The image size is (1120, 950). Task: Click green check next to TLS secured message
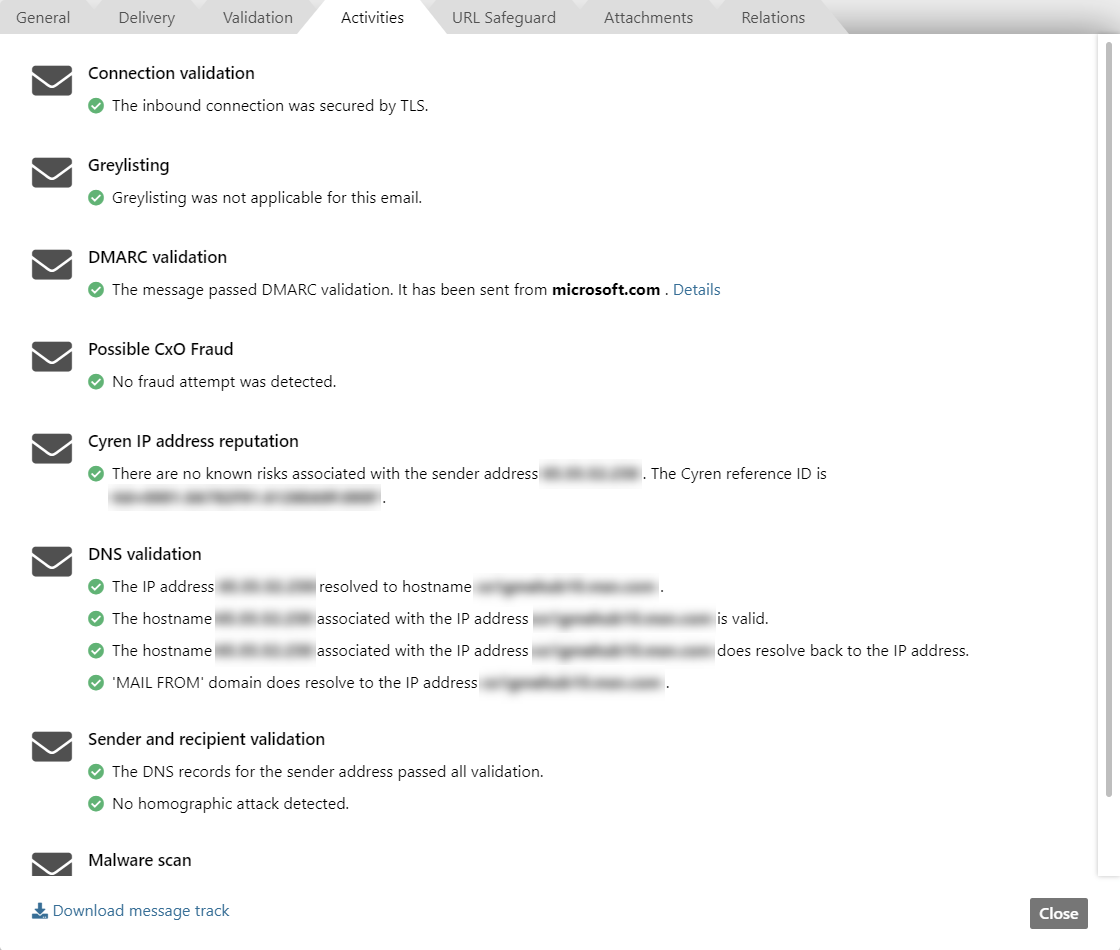click(x=96, y=106)
